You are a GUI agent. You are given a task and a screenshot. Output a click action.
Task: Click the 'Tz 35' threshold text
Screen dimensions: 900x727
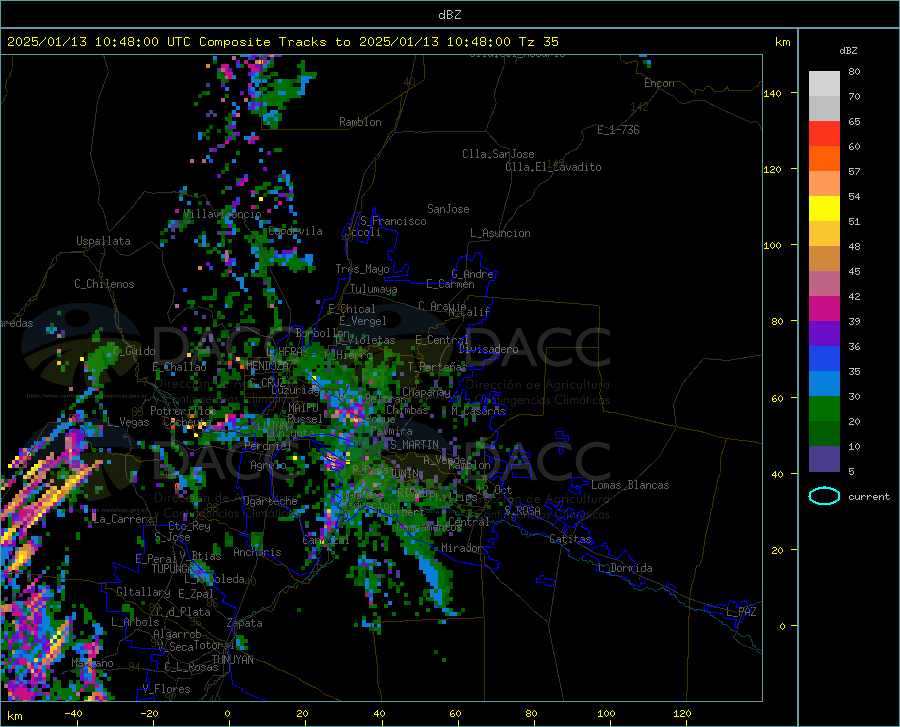click(538, 42)
